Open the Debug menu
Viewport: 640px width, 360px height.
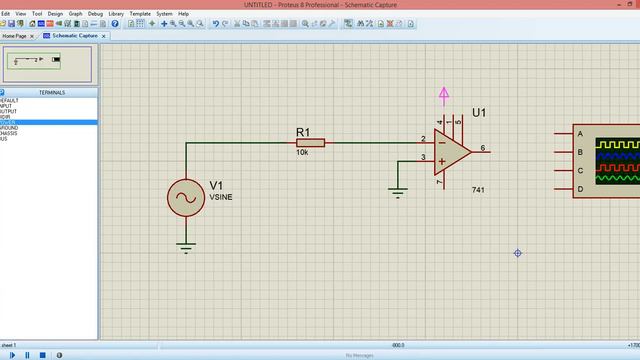pyautogui.click(x=96, y=14)
